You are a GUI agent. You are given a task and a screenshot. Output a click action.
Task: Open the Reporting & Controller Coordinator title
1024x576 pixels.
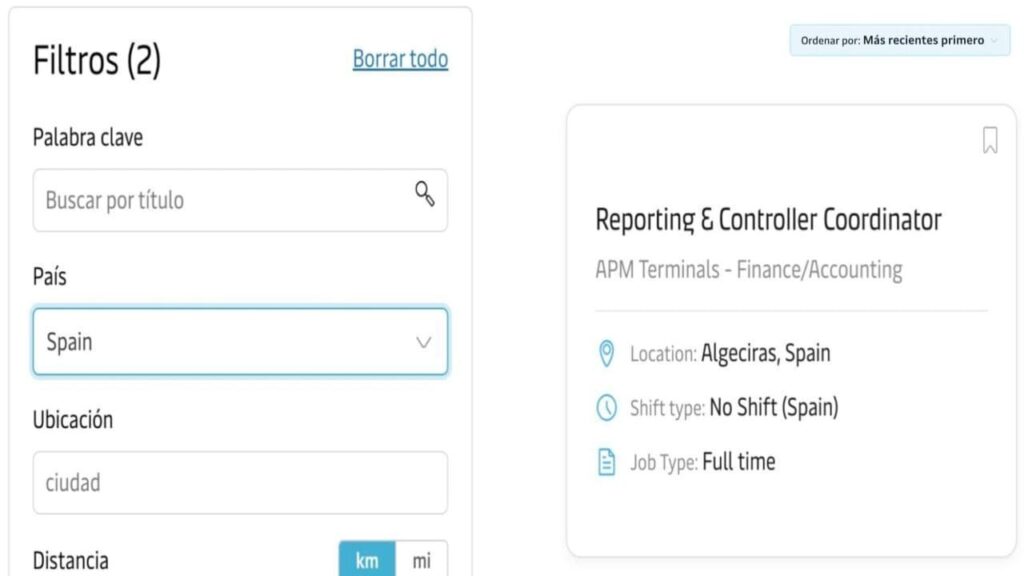coord(768,219)
